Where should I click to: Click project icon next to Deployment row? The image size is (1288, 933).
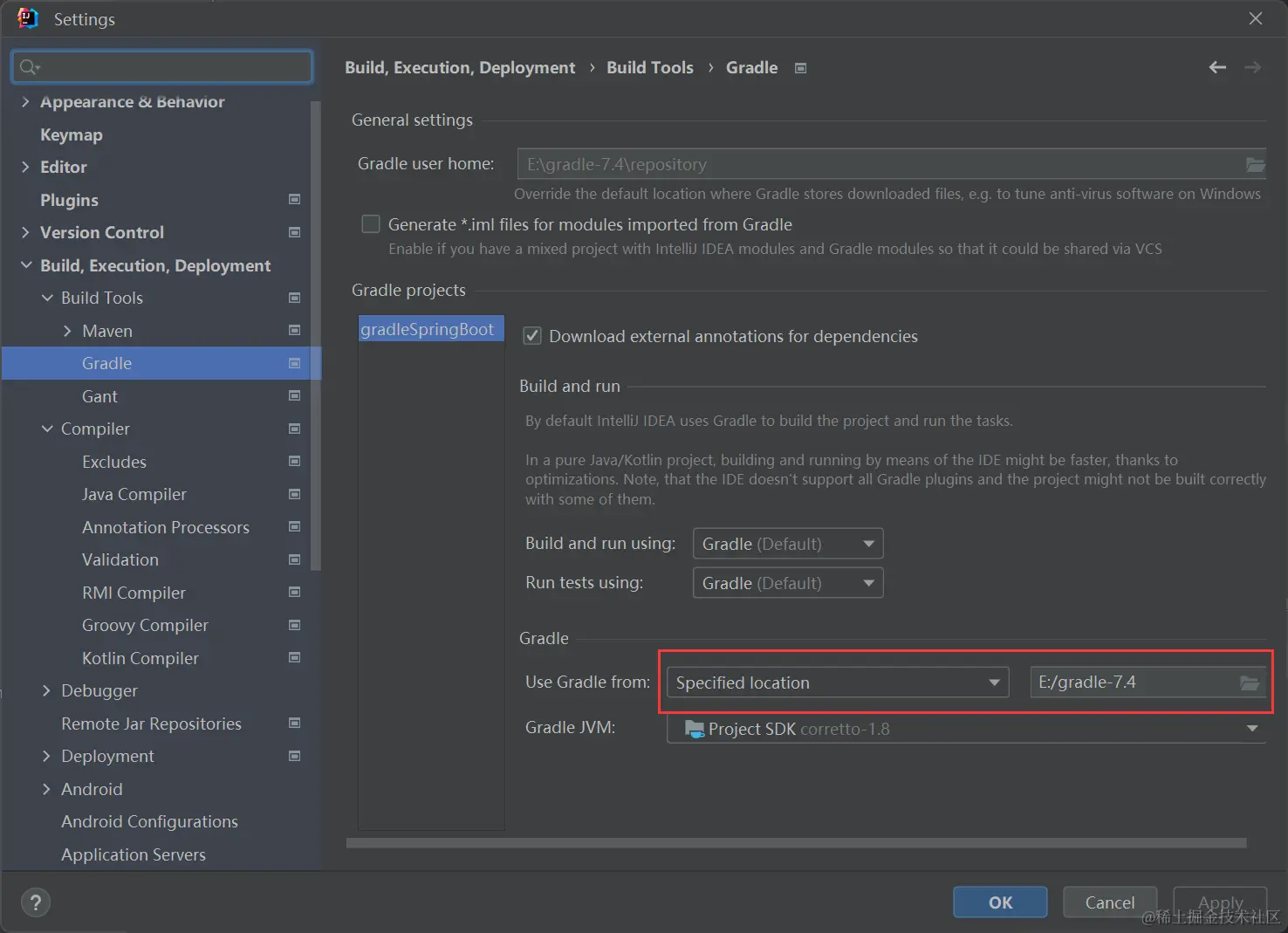point(295,756)
